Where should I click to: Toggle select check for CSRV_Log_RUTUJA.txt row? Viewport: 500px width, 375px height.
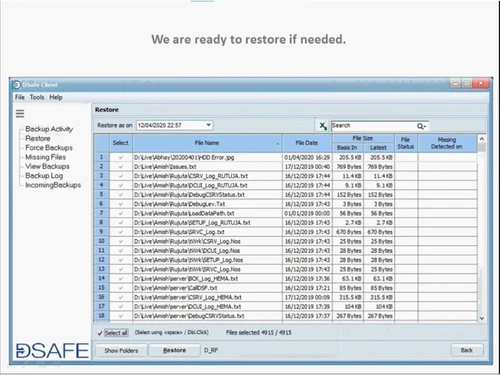coord(121,176)
